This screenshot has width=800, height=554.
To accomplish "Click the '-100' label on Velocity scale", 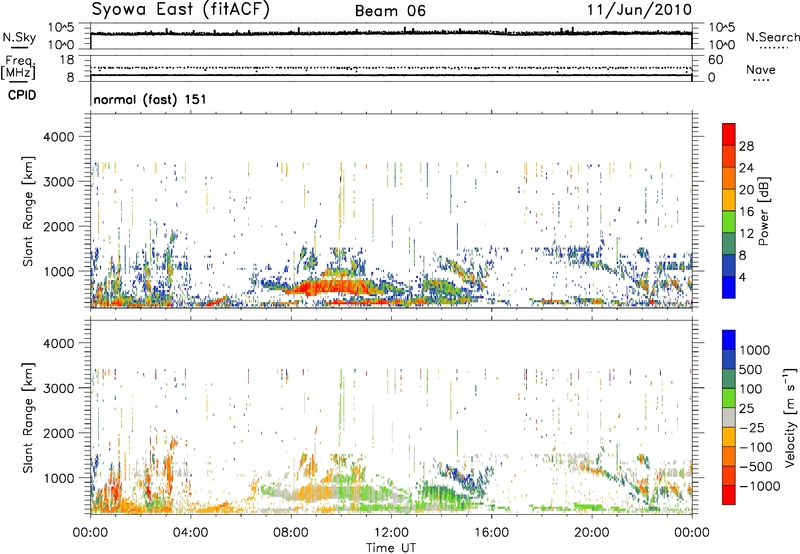I will [x=756, y=447].
